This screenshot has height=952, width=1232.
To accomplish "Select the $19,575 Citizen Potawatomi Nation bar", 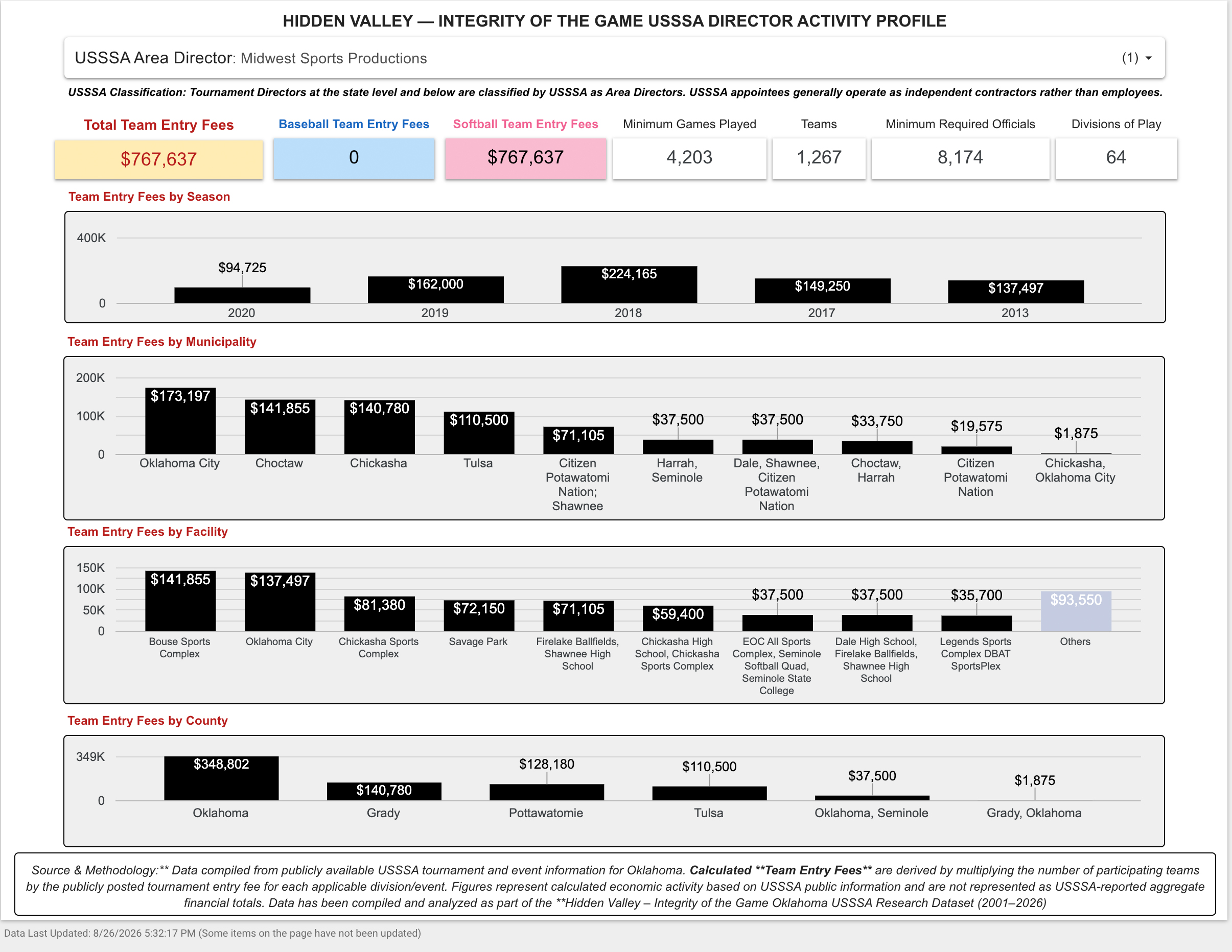I will click(x=977, y=450).
